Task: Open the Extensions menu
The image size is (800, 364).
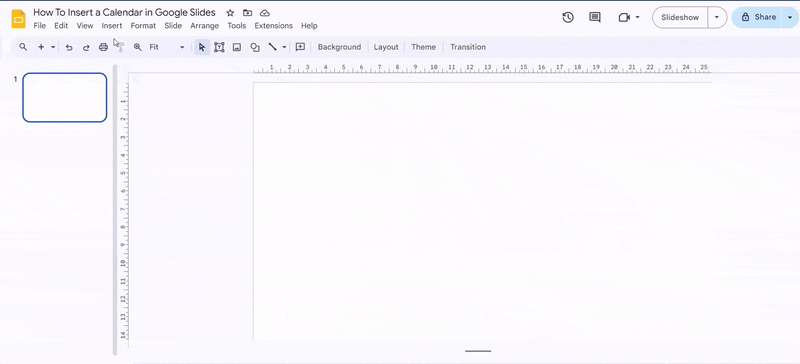Action: coord(273,26)
